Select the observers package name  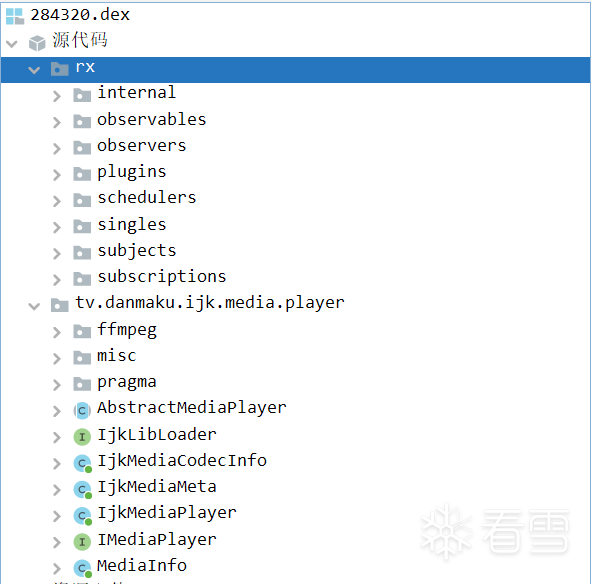pos(142,145)
